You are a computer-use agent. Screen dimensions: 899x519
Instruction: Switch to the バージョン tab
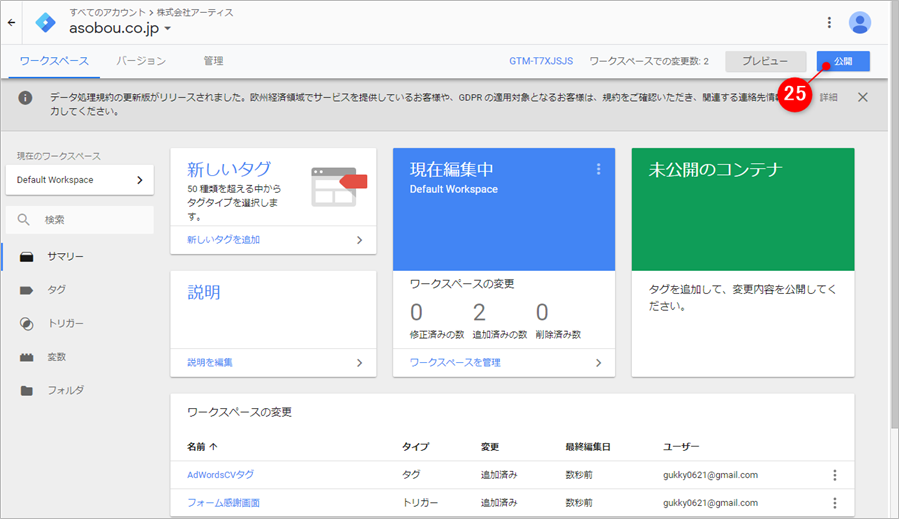point(141,61)
